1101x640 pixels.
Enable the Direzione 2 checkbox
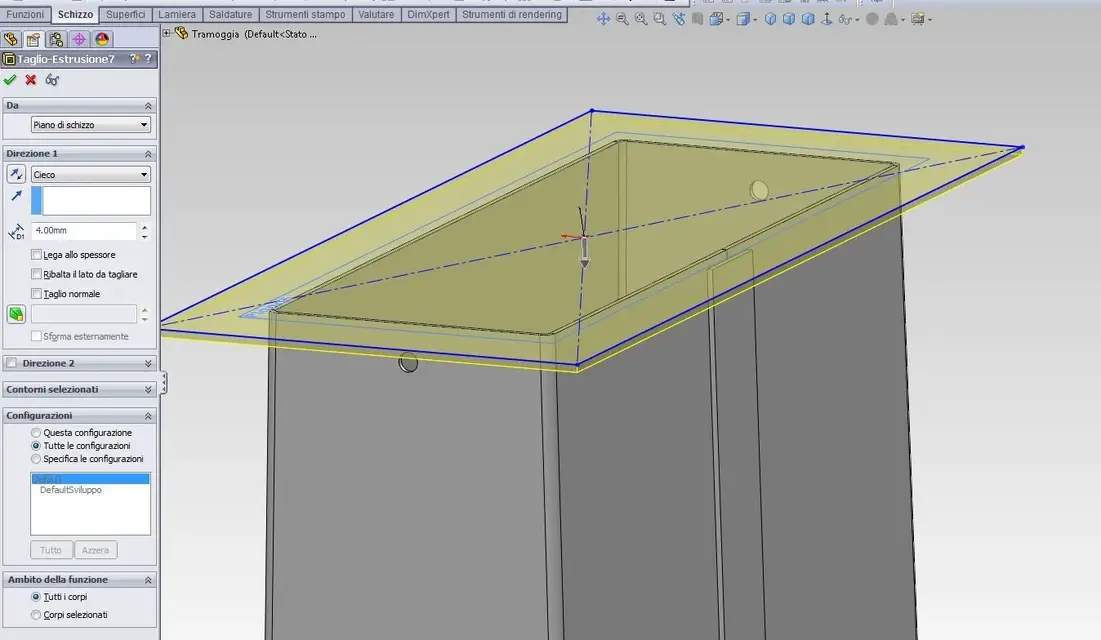(12, 363)
